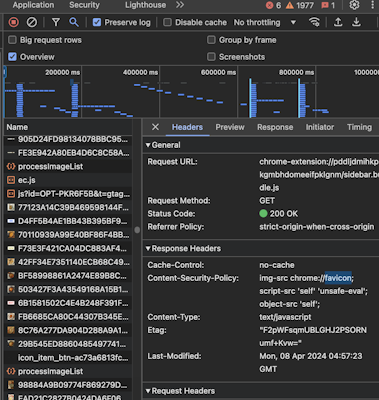
Task: Open the Preview tab
Action: pos(230,127)
